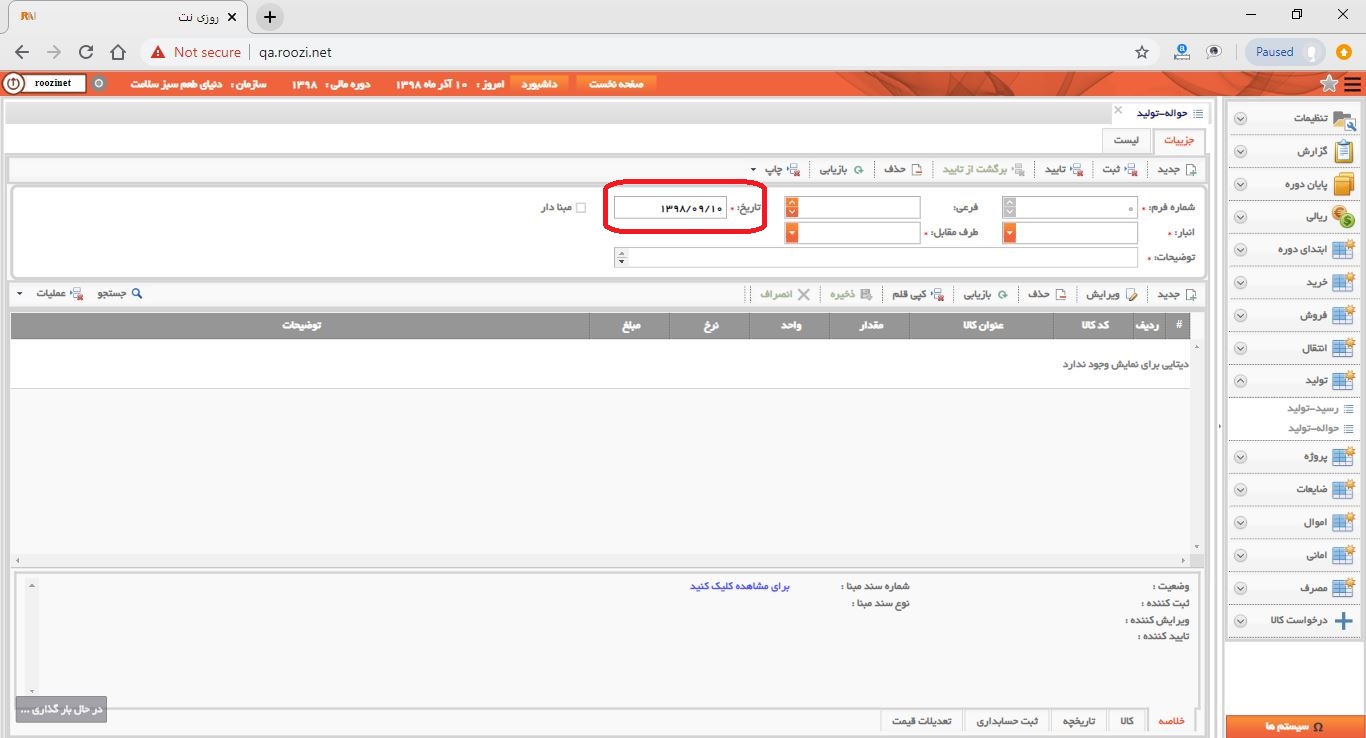Open the انبار dropdown
The height and width of the screenshot is (738, 1366).
click(x=1010, y=233)
